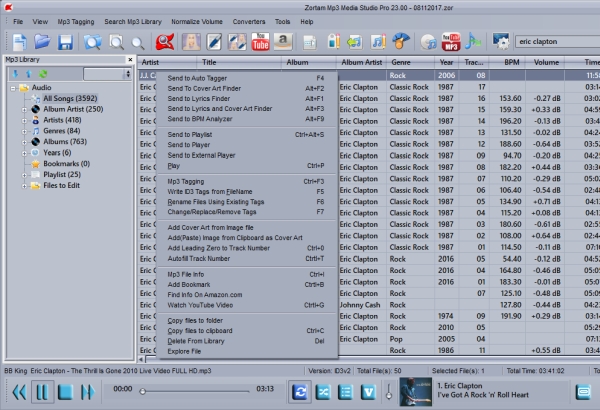Screen dimensions: 600x410
Task: Choose Watch YouTube Video
Action: [247, 305]
